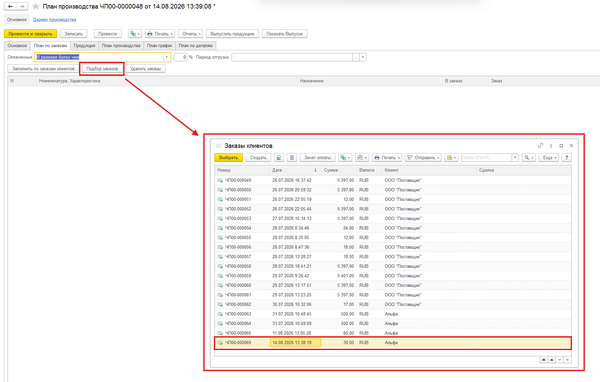Click the Провести button

pos(108,34)
